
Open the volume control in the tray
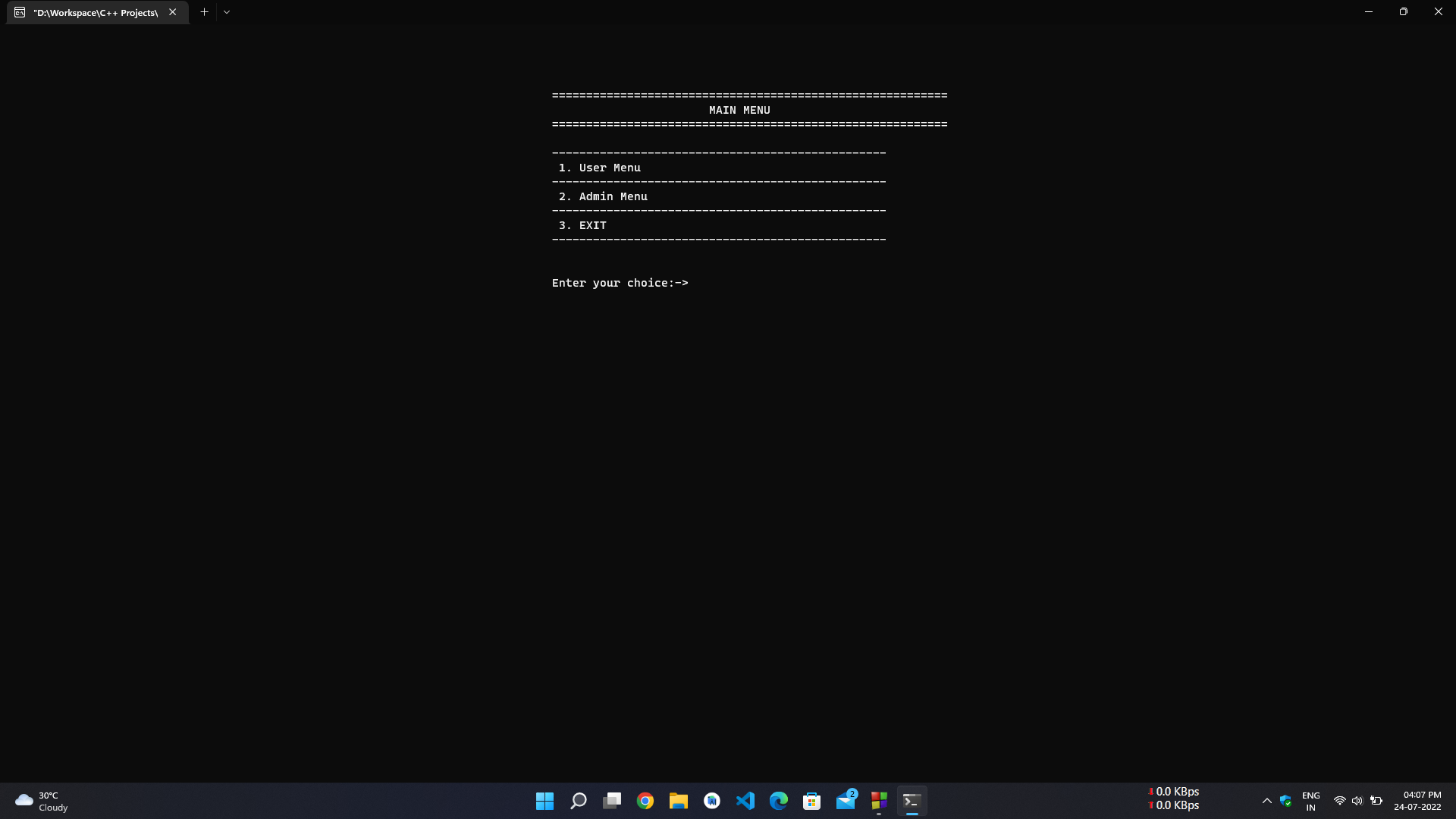tap(1357, 801)
